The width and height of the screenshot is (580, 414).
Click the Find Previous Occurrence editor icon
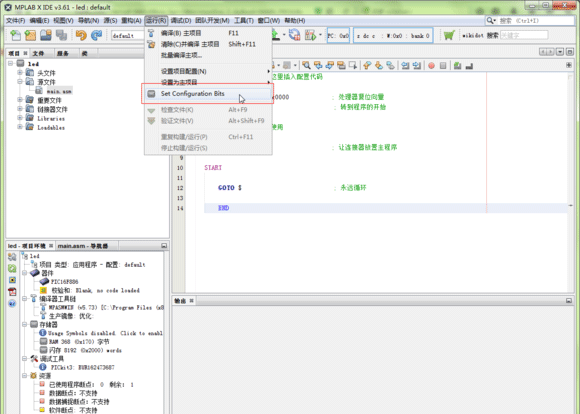tap(318, 65)
